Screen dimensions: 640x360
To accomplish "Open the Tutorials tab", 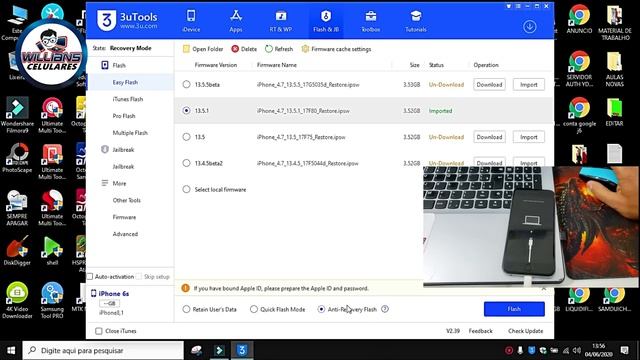I will pyautogui.click(x=416, y=21).
